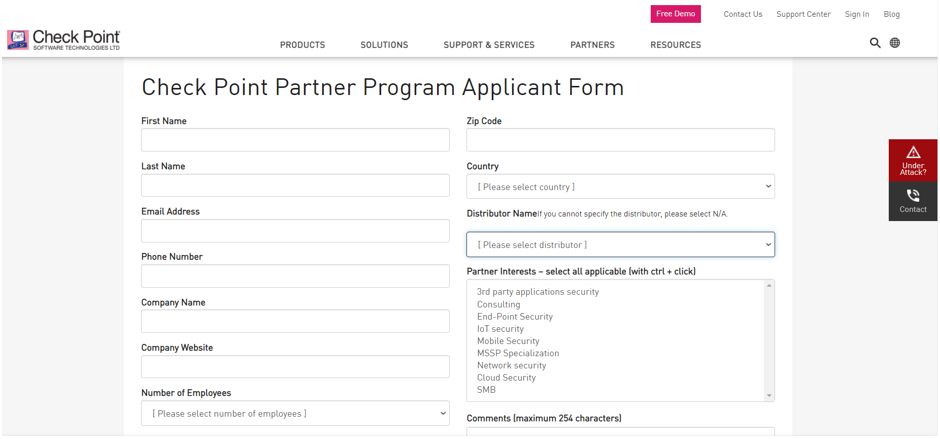Open the PARTNERS menu
This screenshot has height=439, width=940.
(592, 45)
